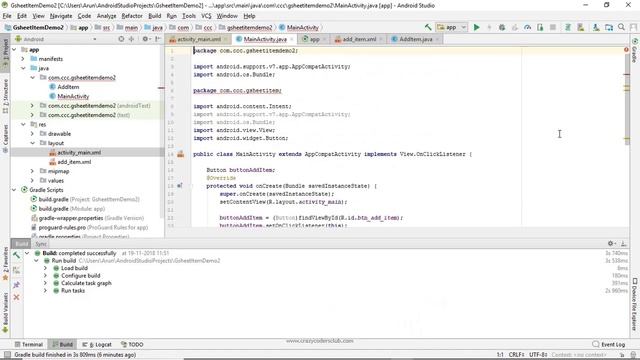The height and width of the screenshot is (360, 640).
Task: Click the MainActivity breadcrumb
Action: click(x=298, y=27)
